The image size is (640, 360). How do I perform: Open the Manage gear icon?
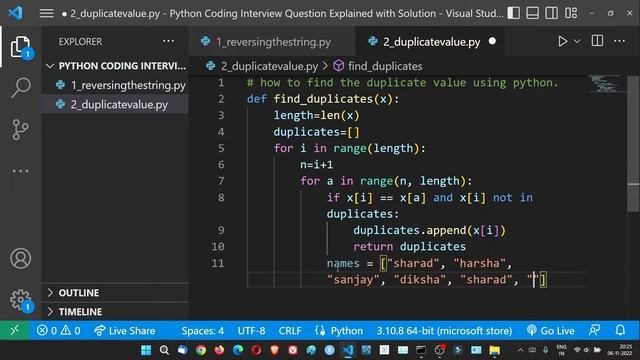click(20, 300)
